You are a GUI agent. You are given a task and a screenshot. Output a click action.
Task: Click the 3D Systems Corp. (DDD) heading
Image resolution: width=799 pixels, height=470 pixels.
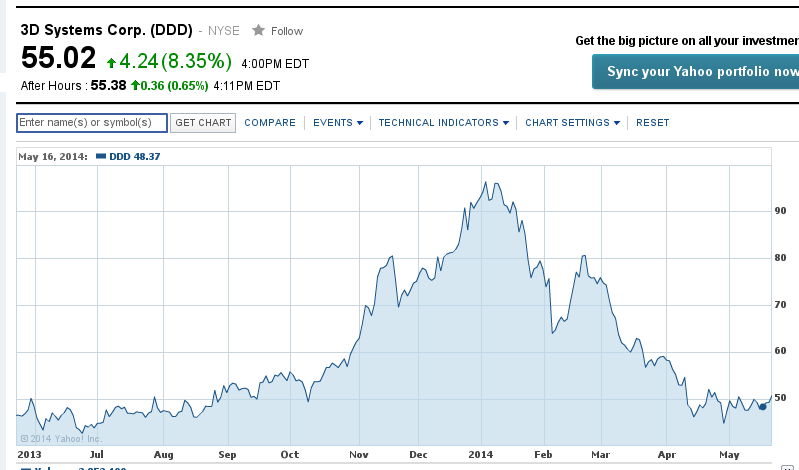tap(106, 30)
